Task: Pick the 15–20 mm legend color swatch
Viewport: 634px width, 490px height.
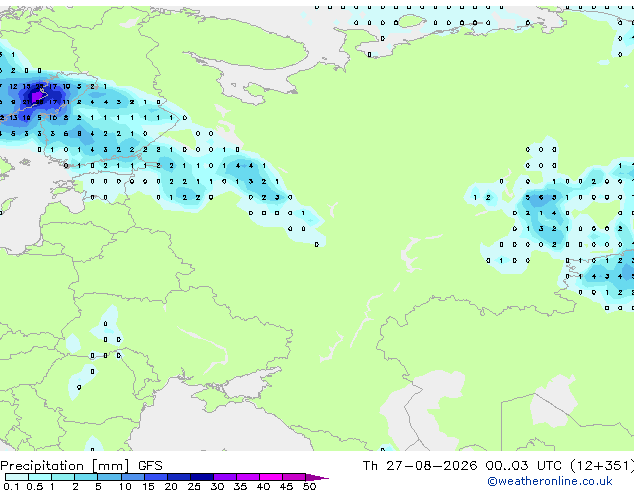Action: coord(156,477)
